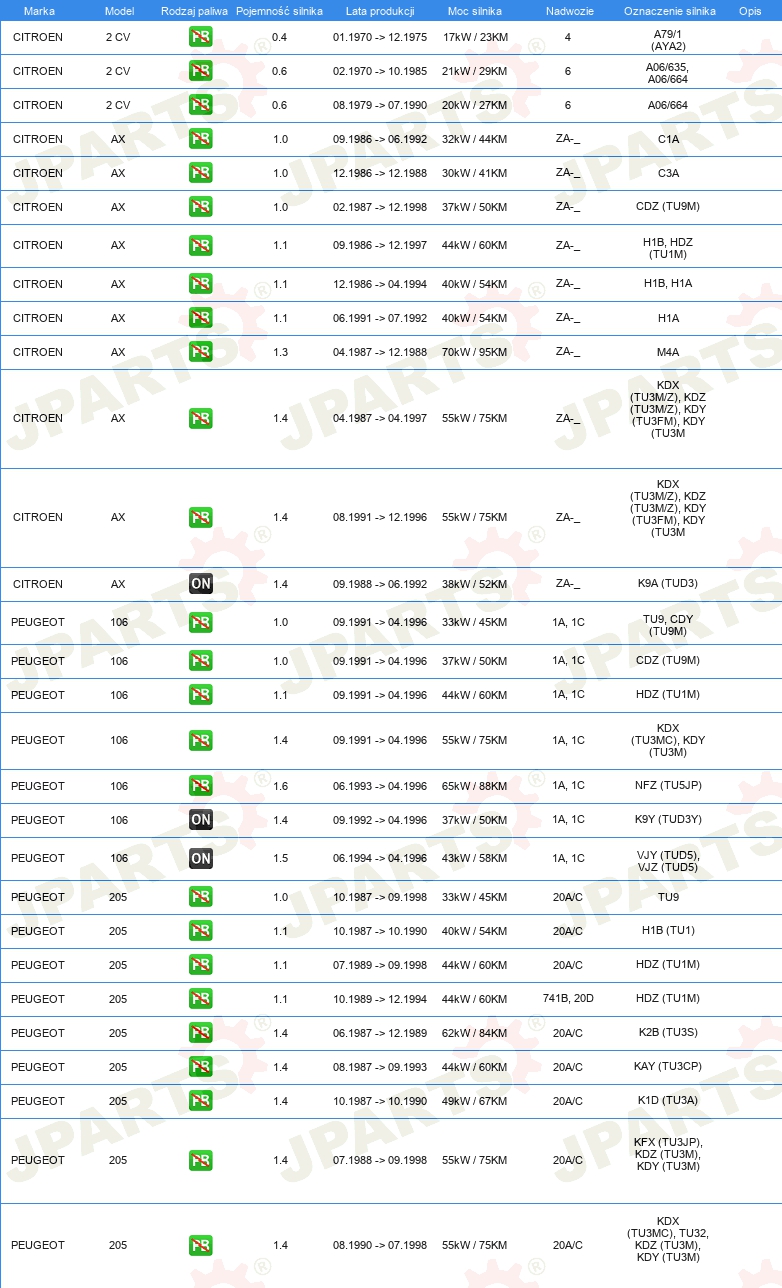The image size is (782, 1288).
Task: Click the Pojemność silnika column header
Action: (x=280, y=11)
